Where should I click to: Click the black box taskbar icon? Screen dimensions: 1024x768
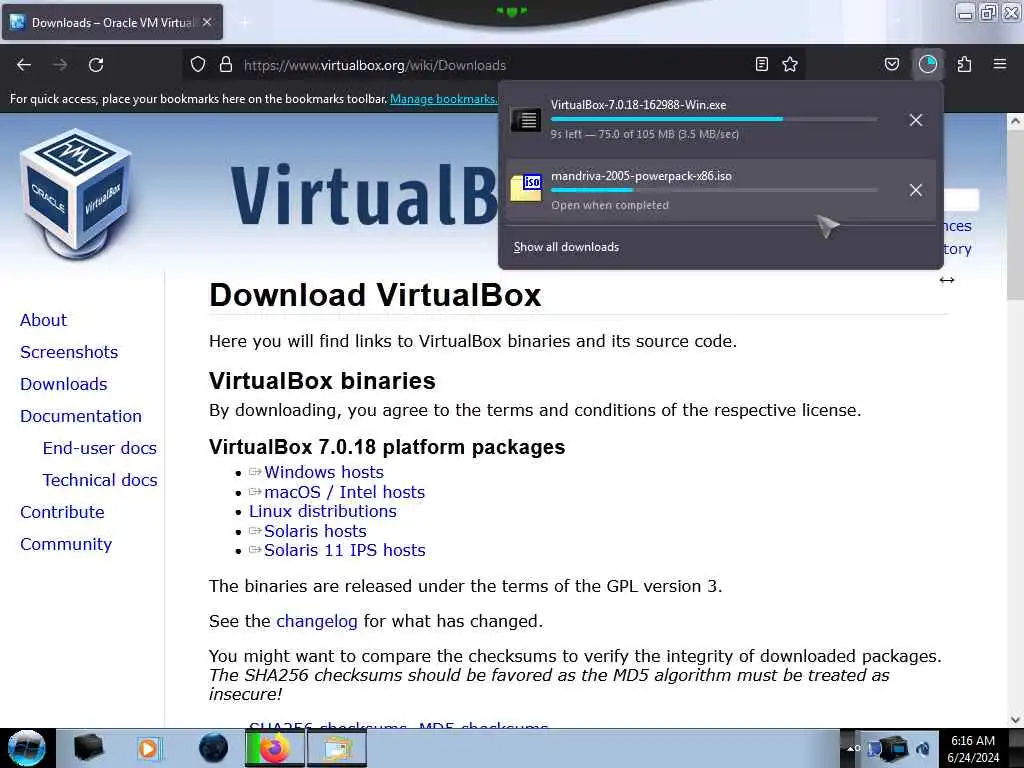[89, 748]
